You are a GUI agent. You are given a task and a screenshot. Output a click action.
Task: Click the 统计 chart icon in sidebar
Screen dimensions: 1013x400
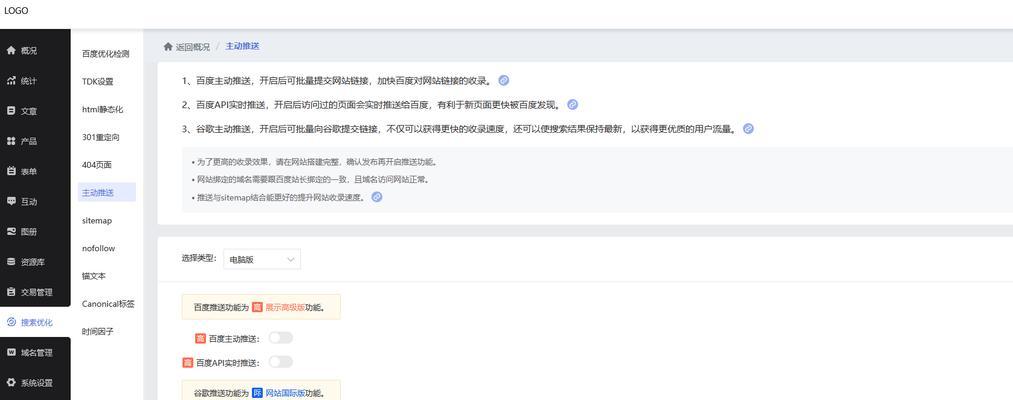[11, 81]
